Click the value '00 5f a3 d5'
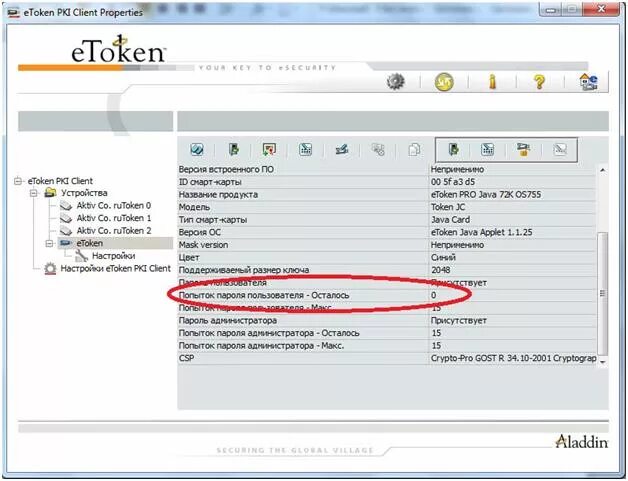628x481 pixels. 453,182
